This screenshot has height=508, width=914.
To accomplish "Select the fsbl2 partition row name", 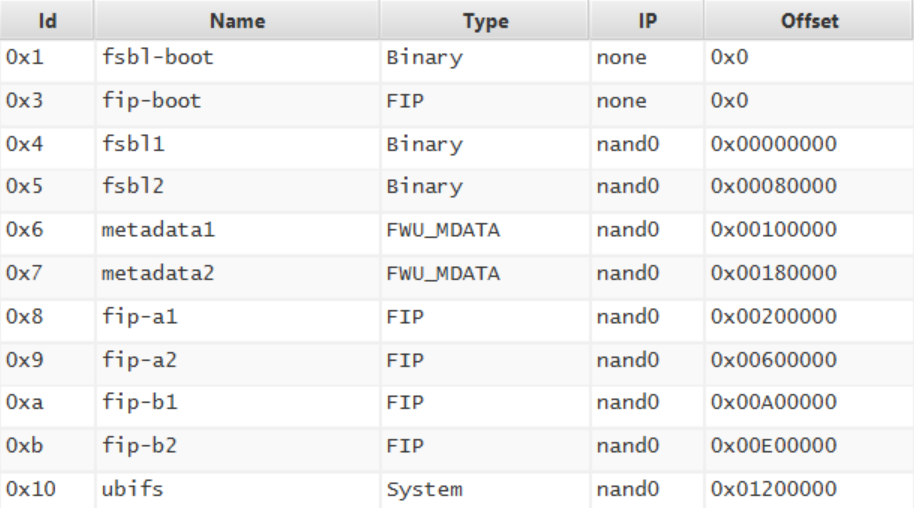I will tap(132, 187).
